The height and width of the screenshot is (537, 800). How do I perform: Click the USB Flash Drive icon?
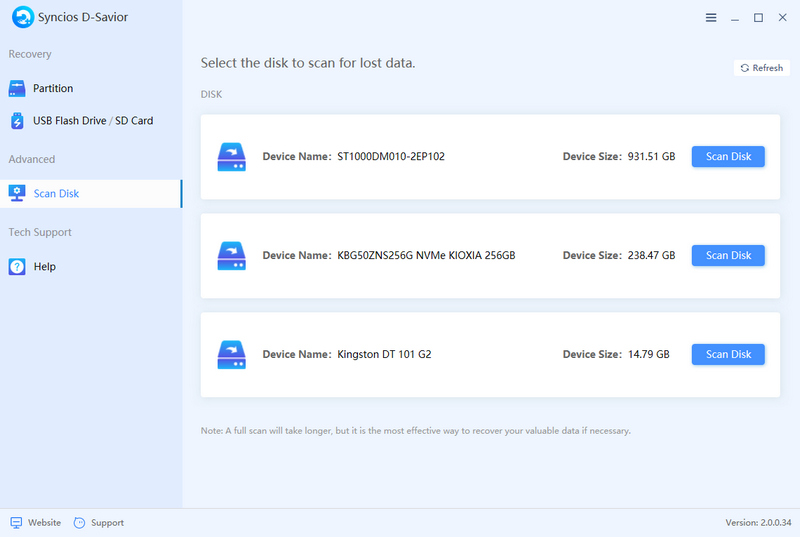pos(17,121)
